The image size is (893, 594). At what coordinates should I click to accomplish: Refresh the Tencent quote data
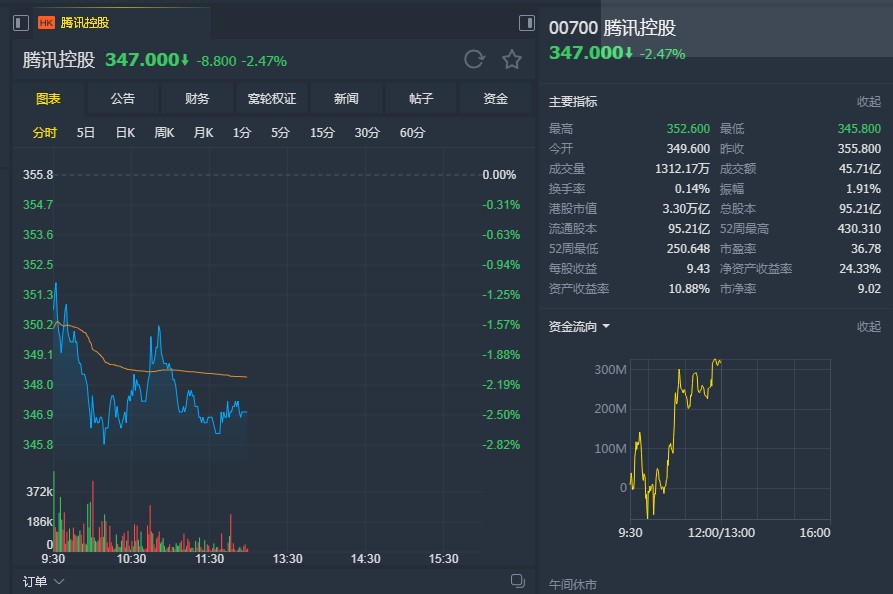click(x=474, y=59)
